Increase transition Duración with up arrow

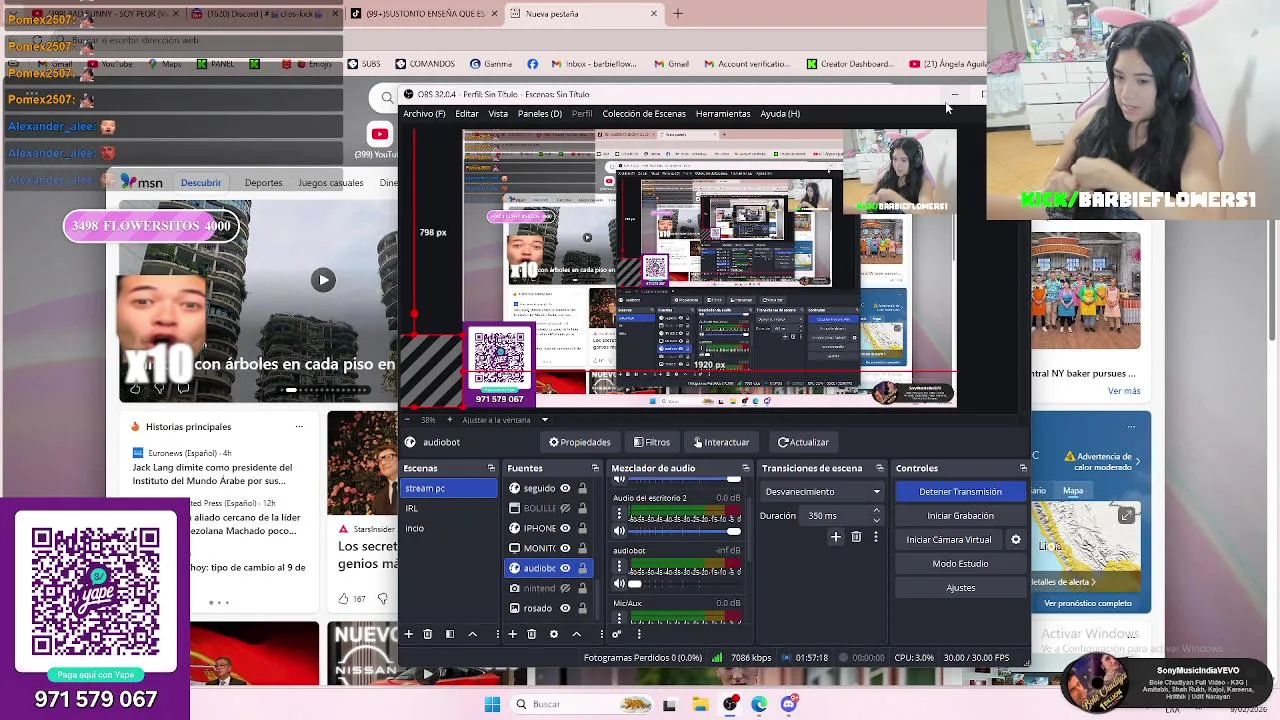point(877,511)
